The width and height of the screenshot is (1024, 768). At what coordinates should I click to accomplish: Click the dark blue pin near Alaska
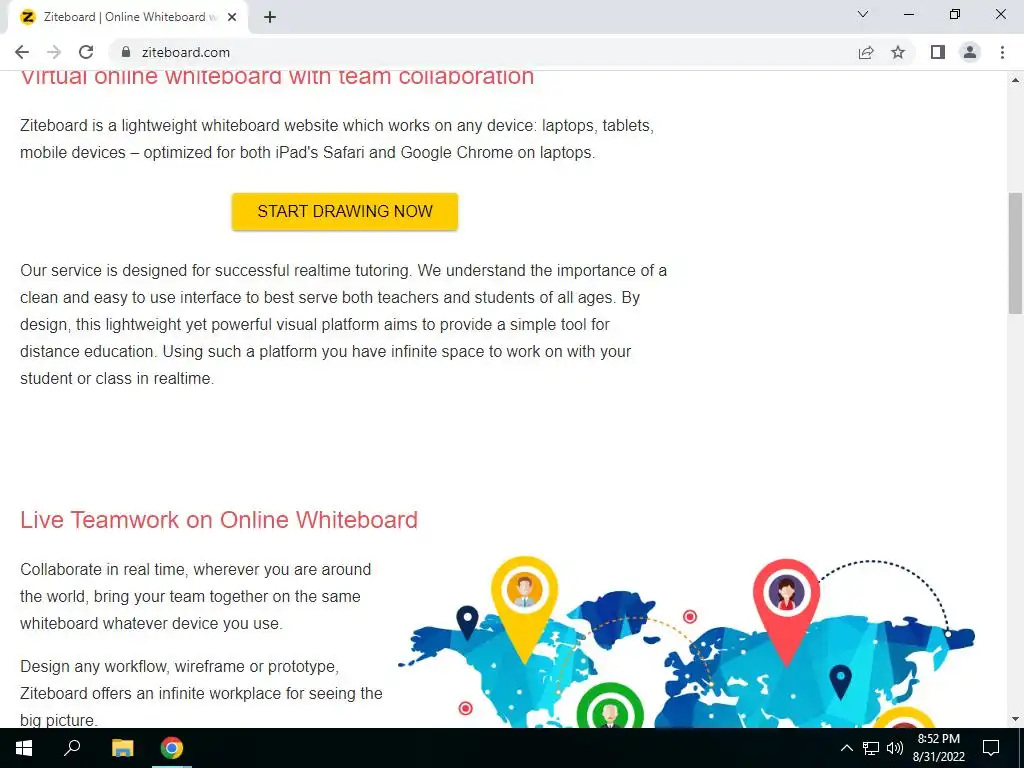coord(468,623)
